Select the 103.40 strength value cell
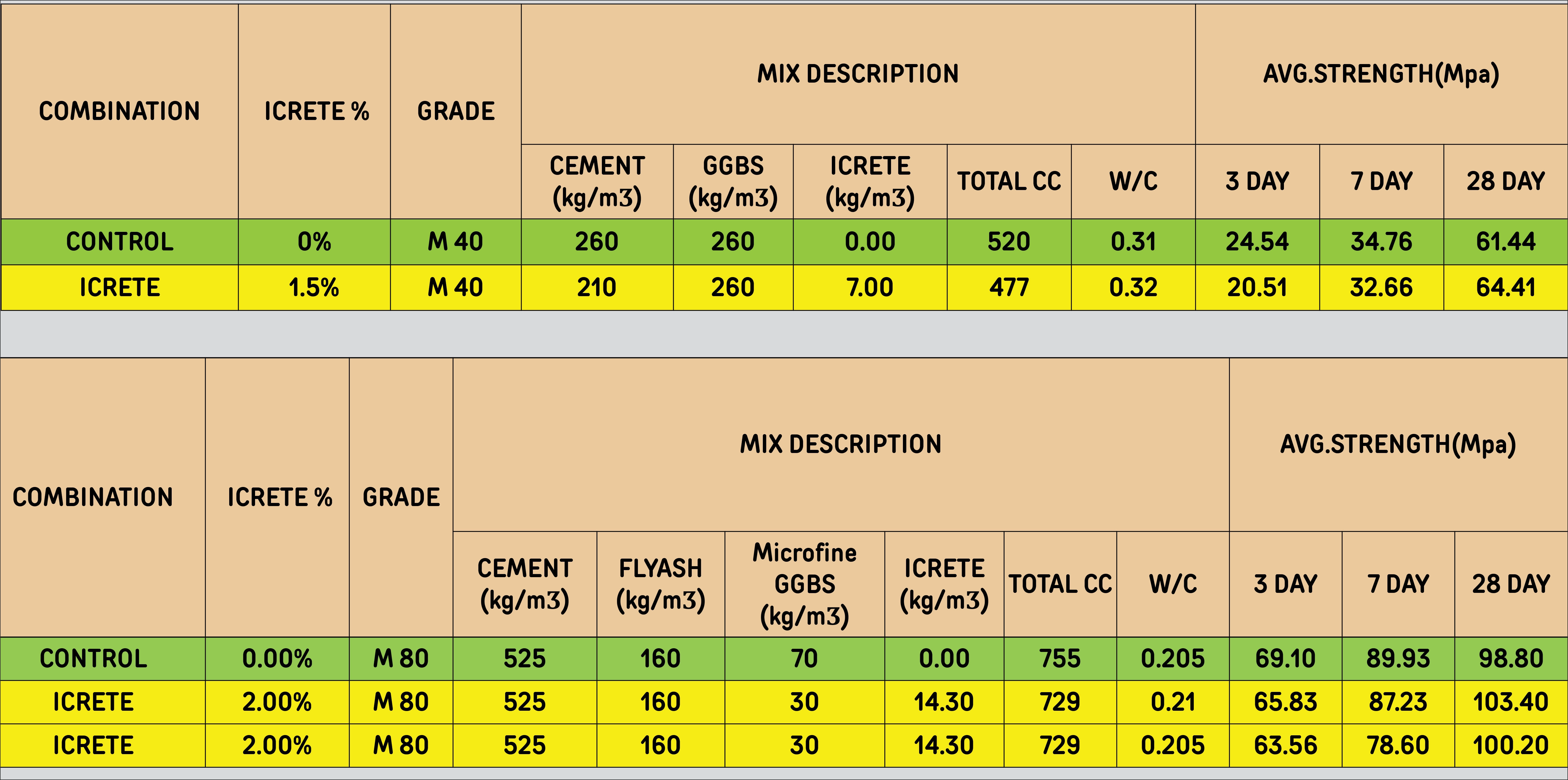Image resolution: width=1568 pixels, height=780 pixels. [x=1510, y=702]
